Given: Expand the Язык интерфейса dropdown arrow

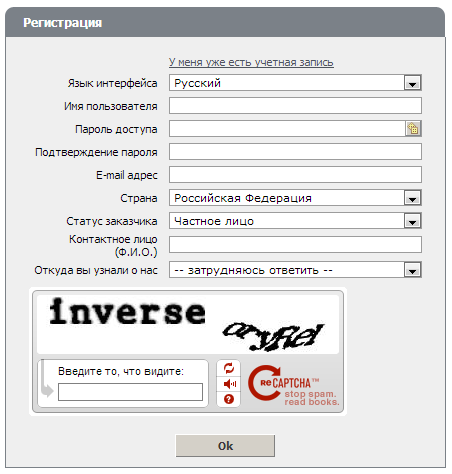Looking at the screenshot, I should (412, 83).
